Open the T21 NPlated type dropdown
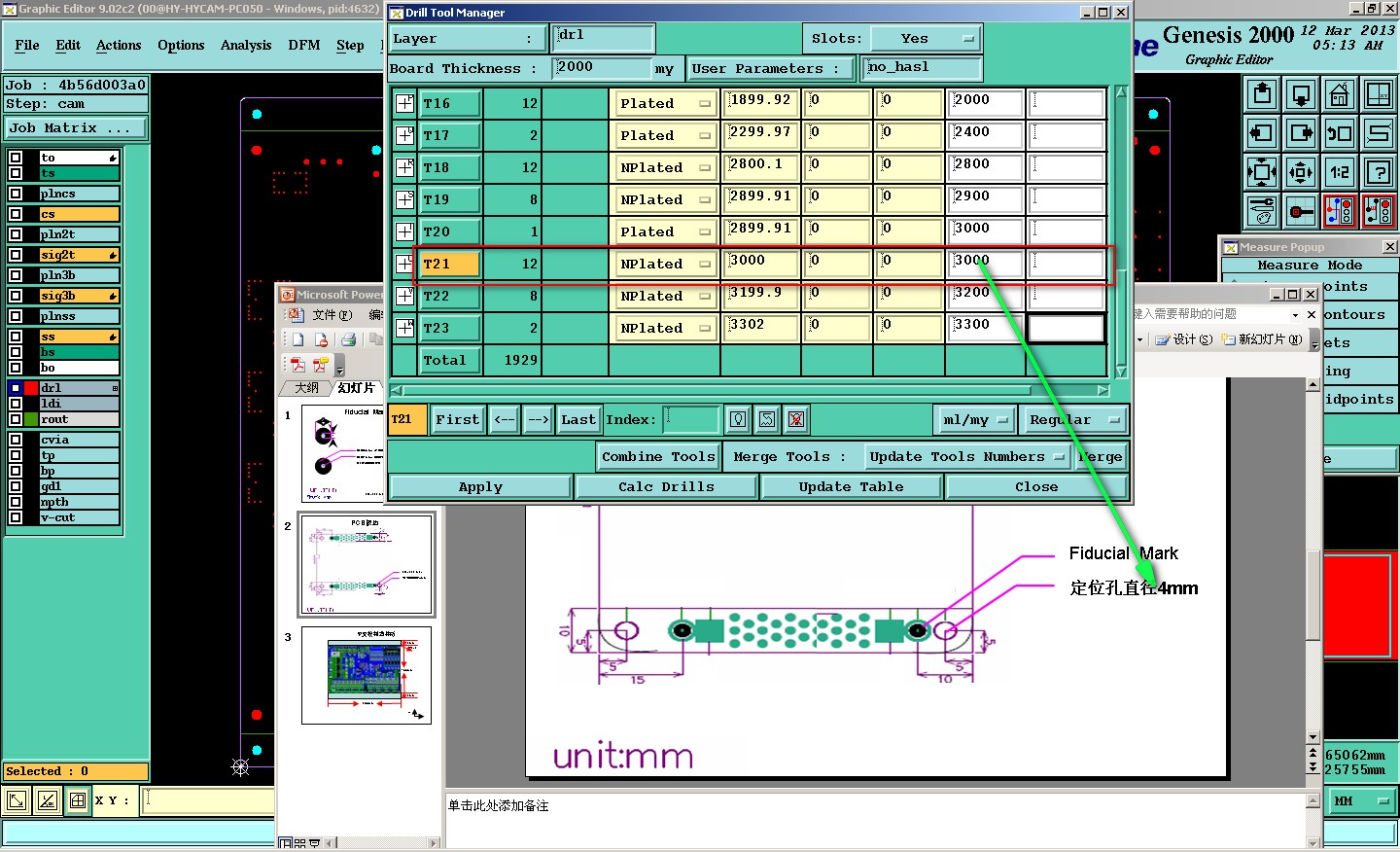 coord(665,264)
